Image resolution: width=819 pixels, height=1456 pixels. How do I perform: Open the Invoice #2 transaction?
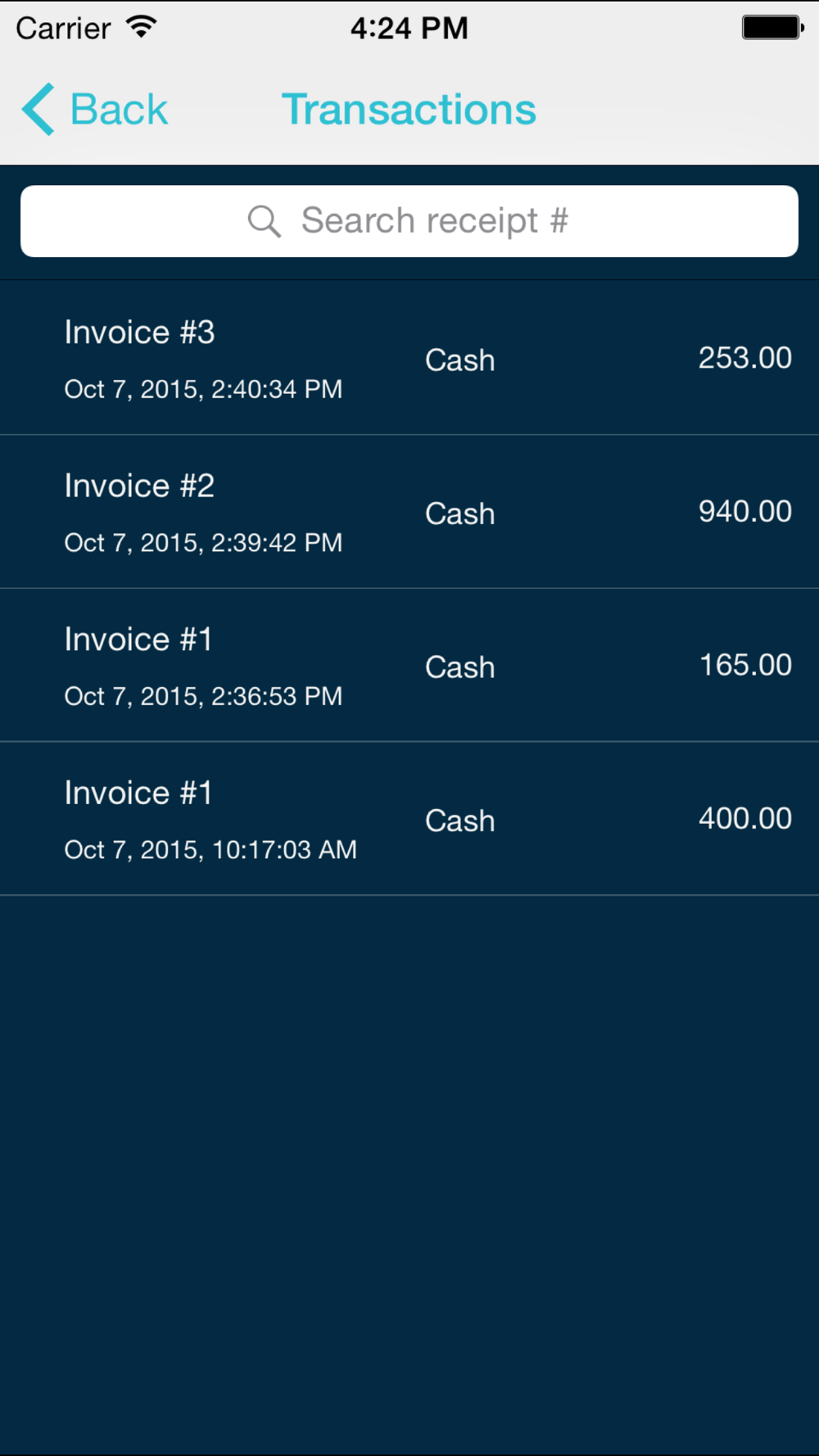pos(409,512)
